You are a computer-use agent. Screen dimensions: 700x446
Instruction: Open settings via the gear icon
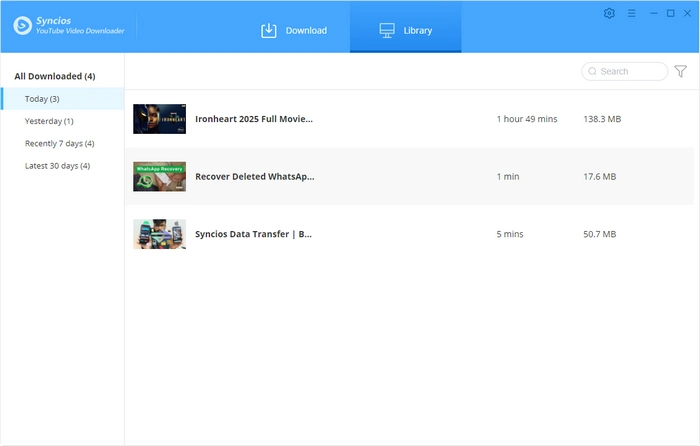pyautogui.click(x=610, y=13)
